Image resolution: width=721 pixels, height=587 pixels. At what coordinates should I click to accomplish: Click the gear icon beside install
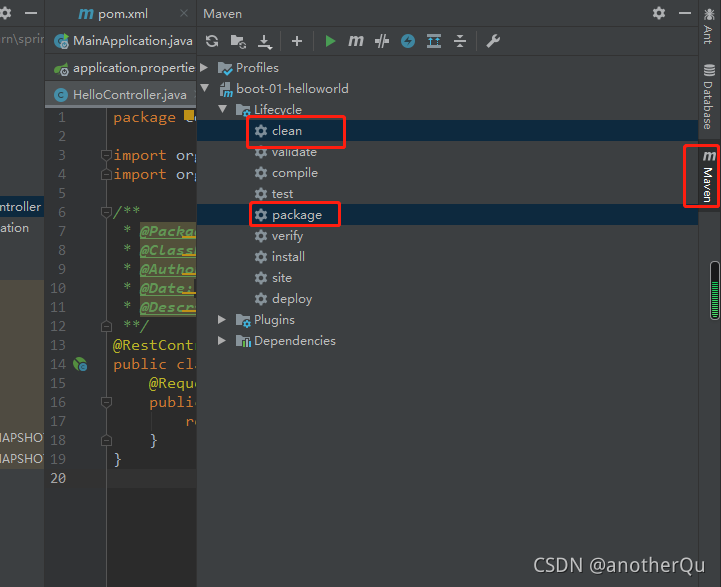pos(261,257)
